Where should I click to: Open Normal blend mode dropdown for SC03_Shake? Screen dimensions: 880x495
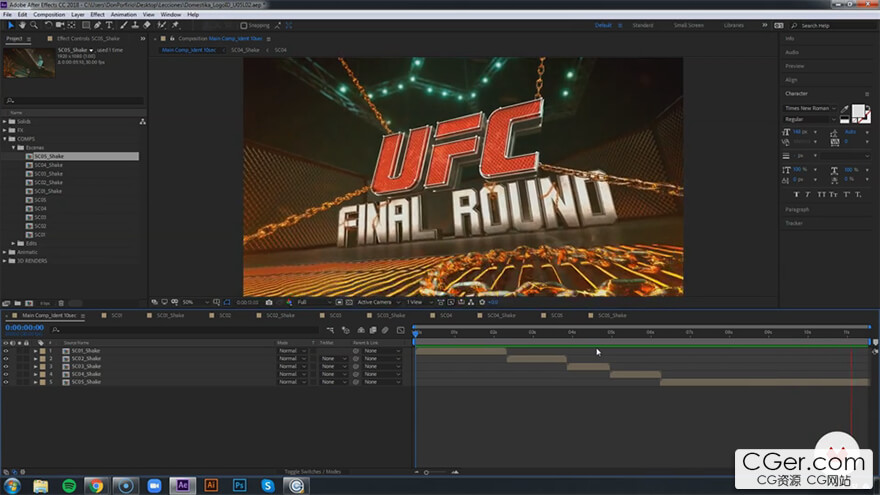(x=292, y=366)
